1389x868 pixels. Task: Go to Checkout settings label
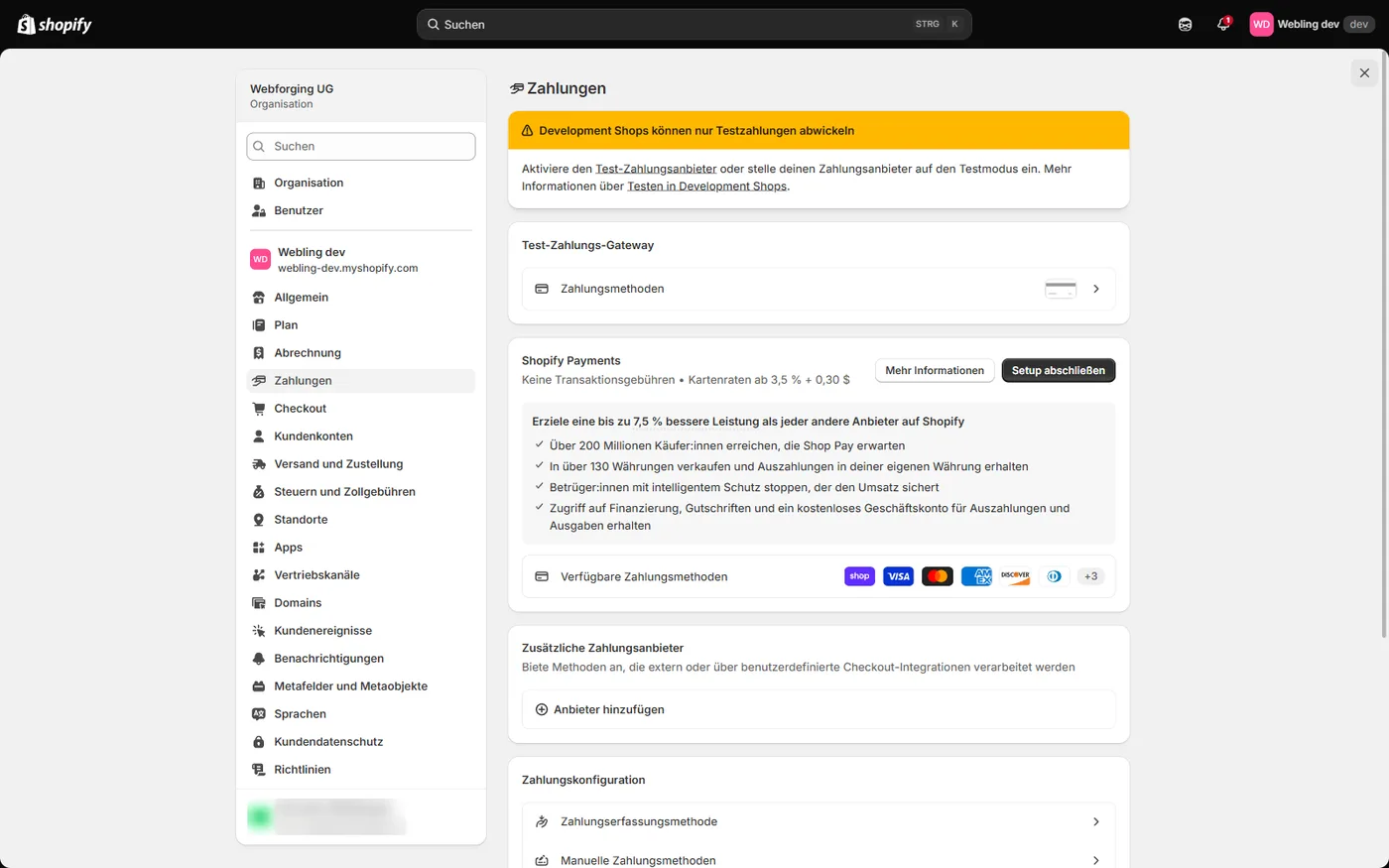301,409
